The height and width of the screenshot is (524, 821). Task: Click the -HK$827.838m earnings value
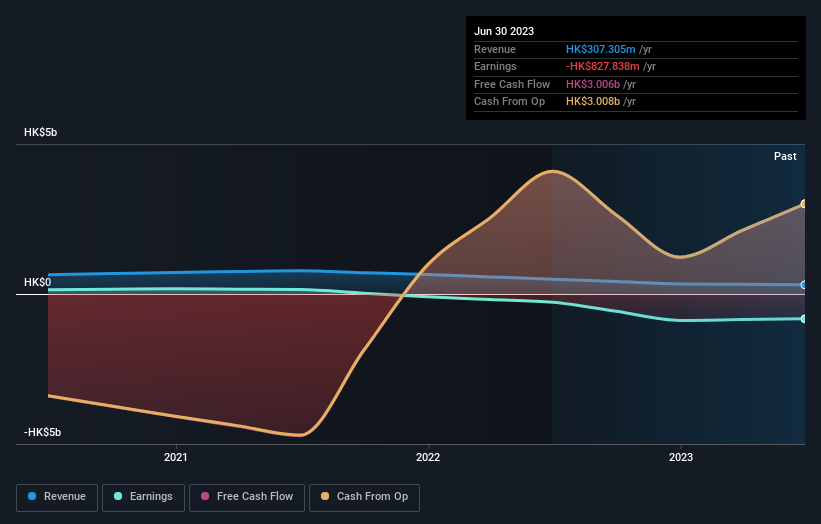coord(603,66)
